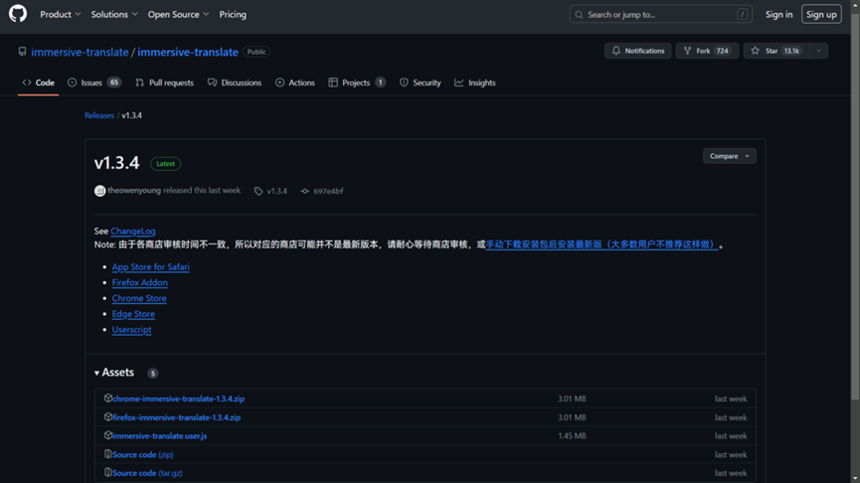Screen dimensions: 860x483
Task: Open the Discussions tab
Action: tap(234, 83)
